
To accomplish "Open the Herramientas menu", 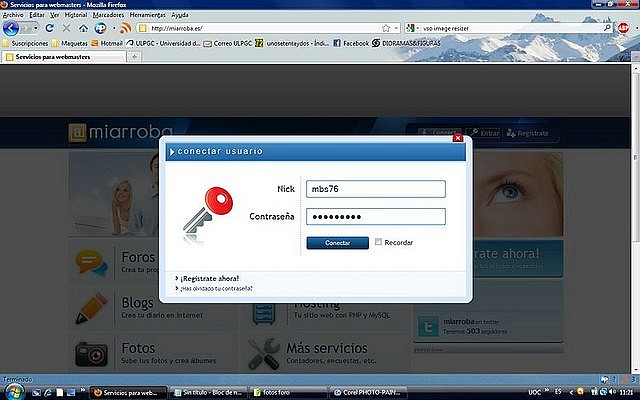I will click(x=147, y=15).
